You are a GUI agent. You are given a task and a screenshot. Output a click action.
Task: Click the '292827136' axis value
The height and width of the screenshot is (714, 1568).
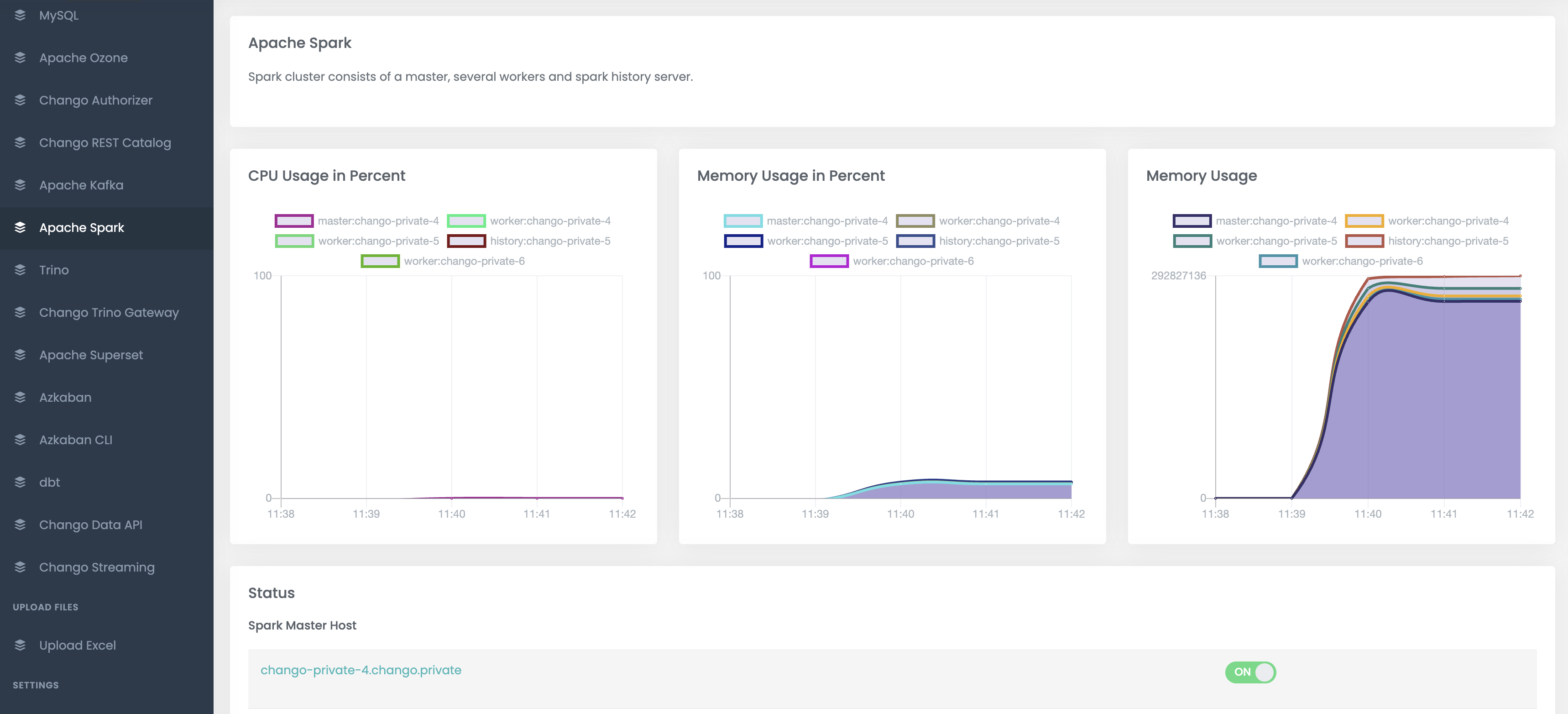(1178, 276)
